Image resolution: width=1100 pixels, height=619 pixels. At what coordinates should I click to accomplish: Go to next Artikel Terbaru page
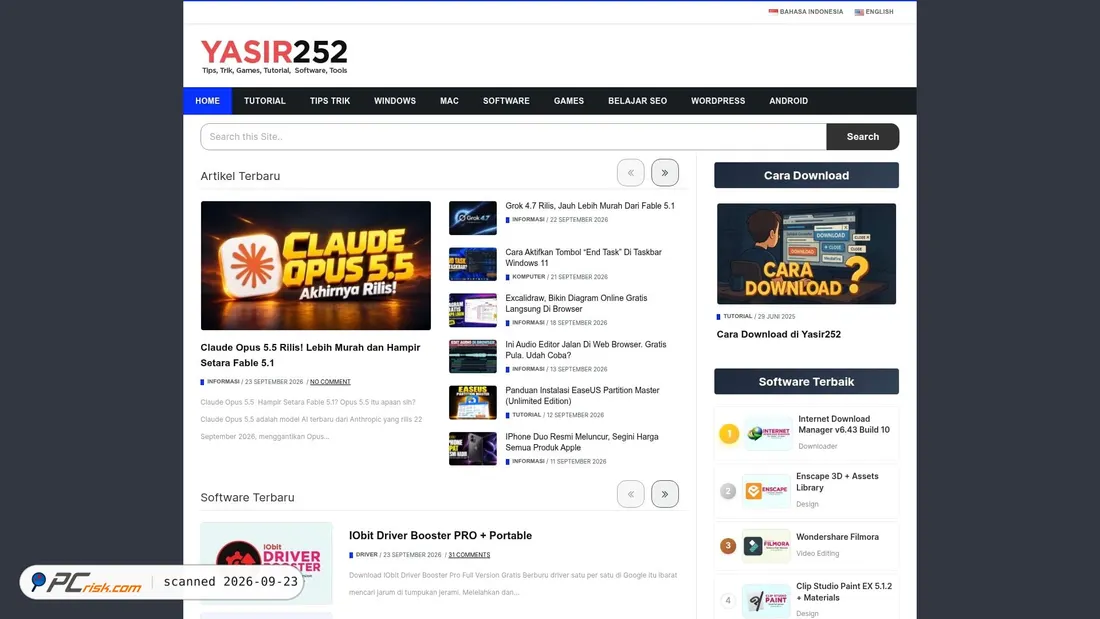(x=664, y=173)
